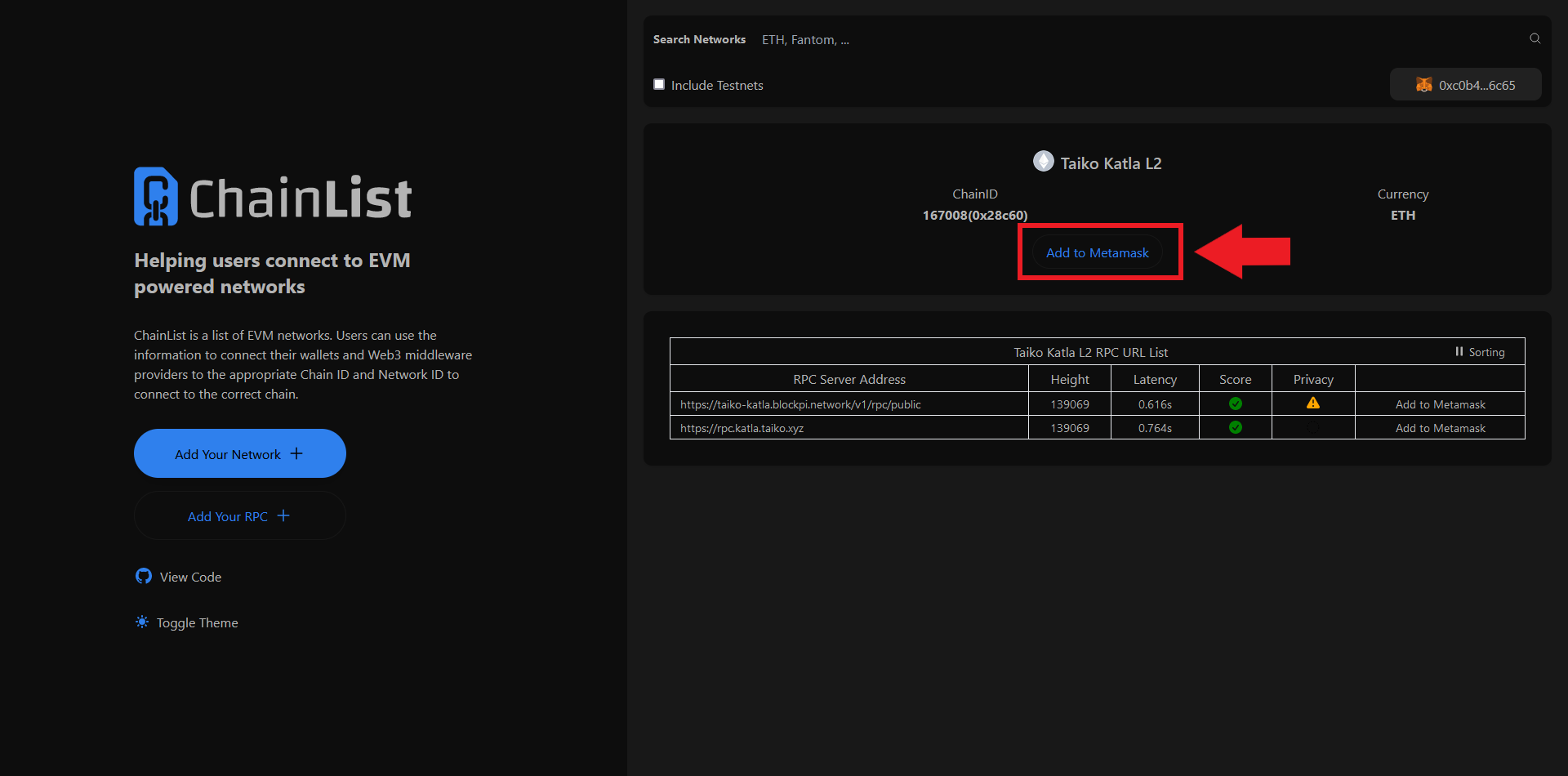The height and width of the screenshot is (776, 1568).
Task: Click the Taiko Katla L2 Ethereum icon
Action: (x=1043, y=162)
